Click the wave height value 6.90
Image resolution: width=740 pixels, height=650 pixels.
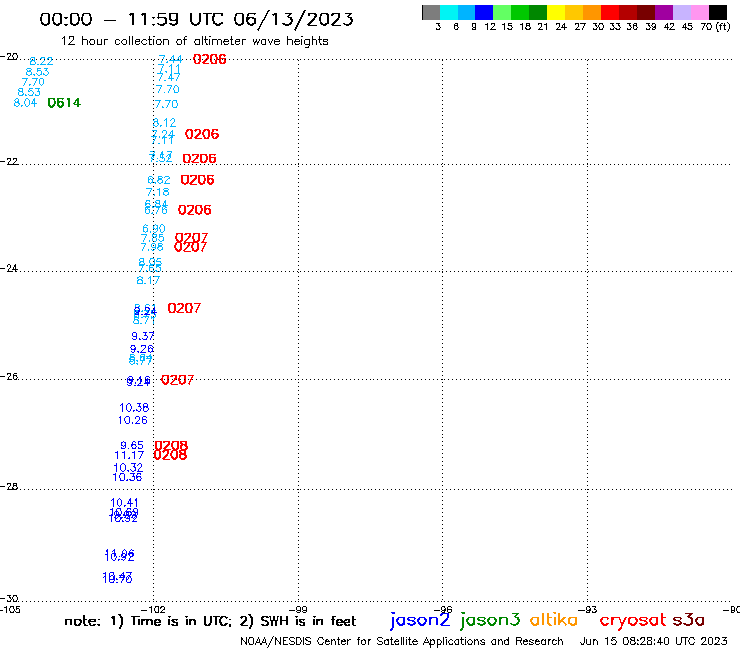click(154, 229)
